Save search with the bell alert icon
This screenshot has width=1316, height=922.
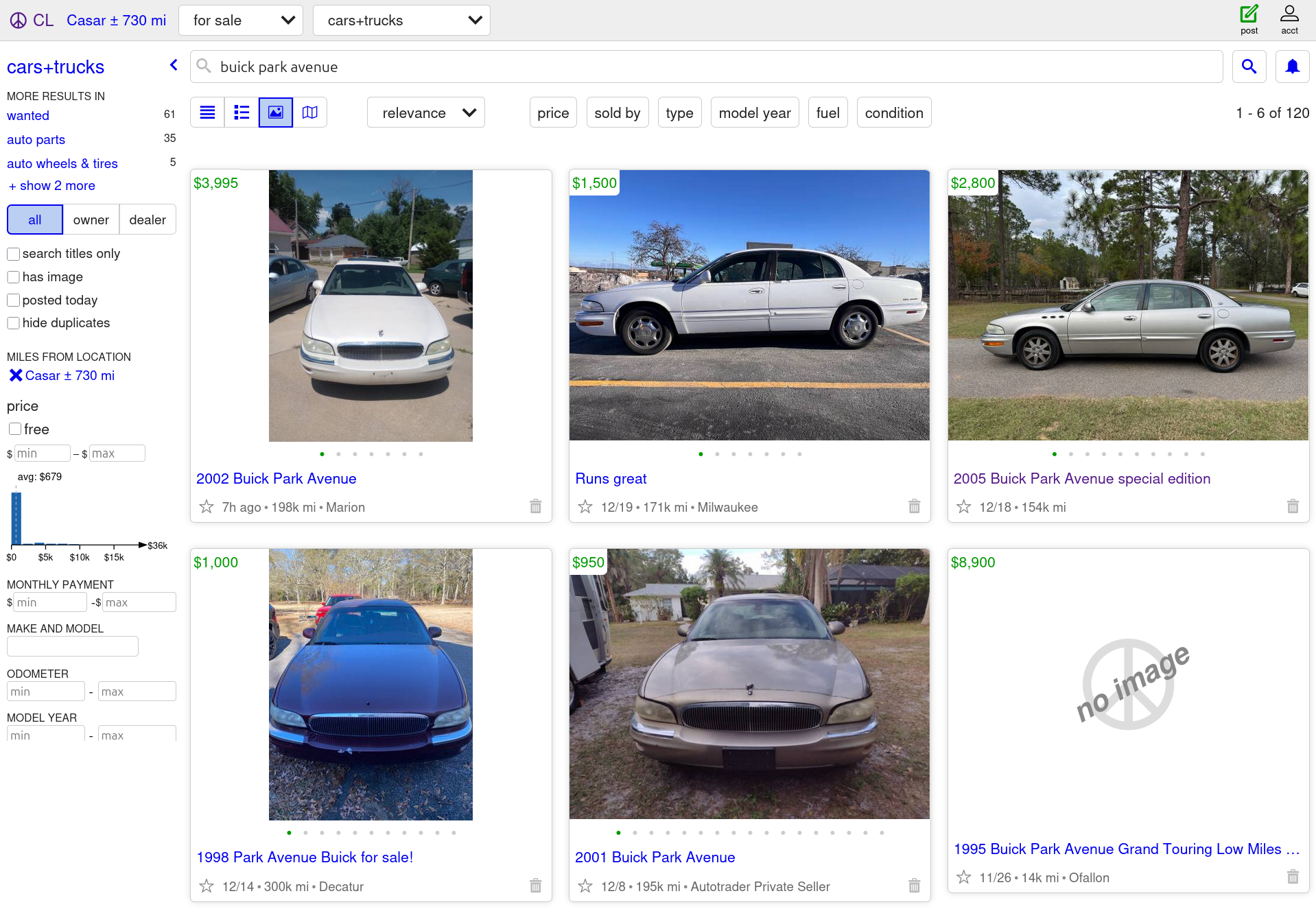(x=1292, y=67)
